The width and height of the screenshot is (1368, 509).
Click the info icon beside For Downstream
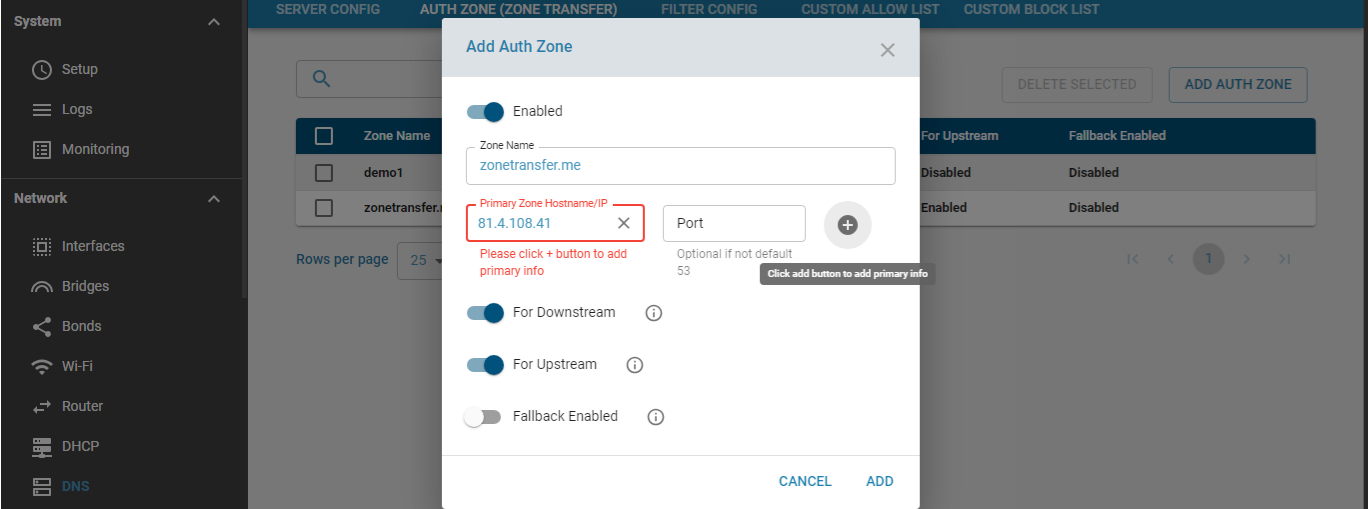654,313
